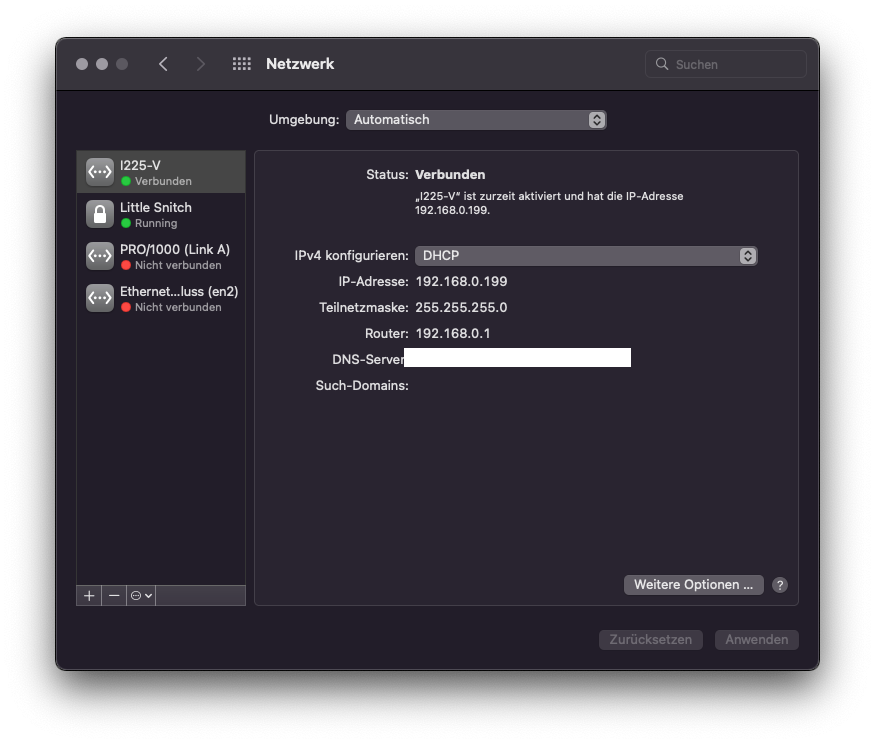Image resolution: width=875 pixels, height=744 pixels.
Task: Select the Ethernet...luss (en2) service
Action: tap(161, 297)
